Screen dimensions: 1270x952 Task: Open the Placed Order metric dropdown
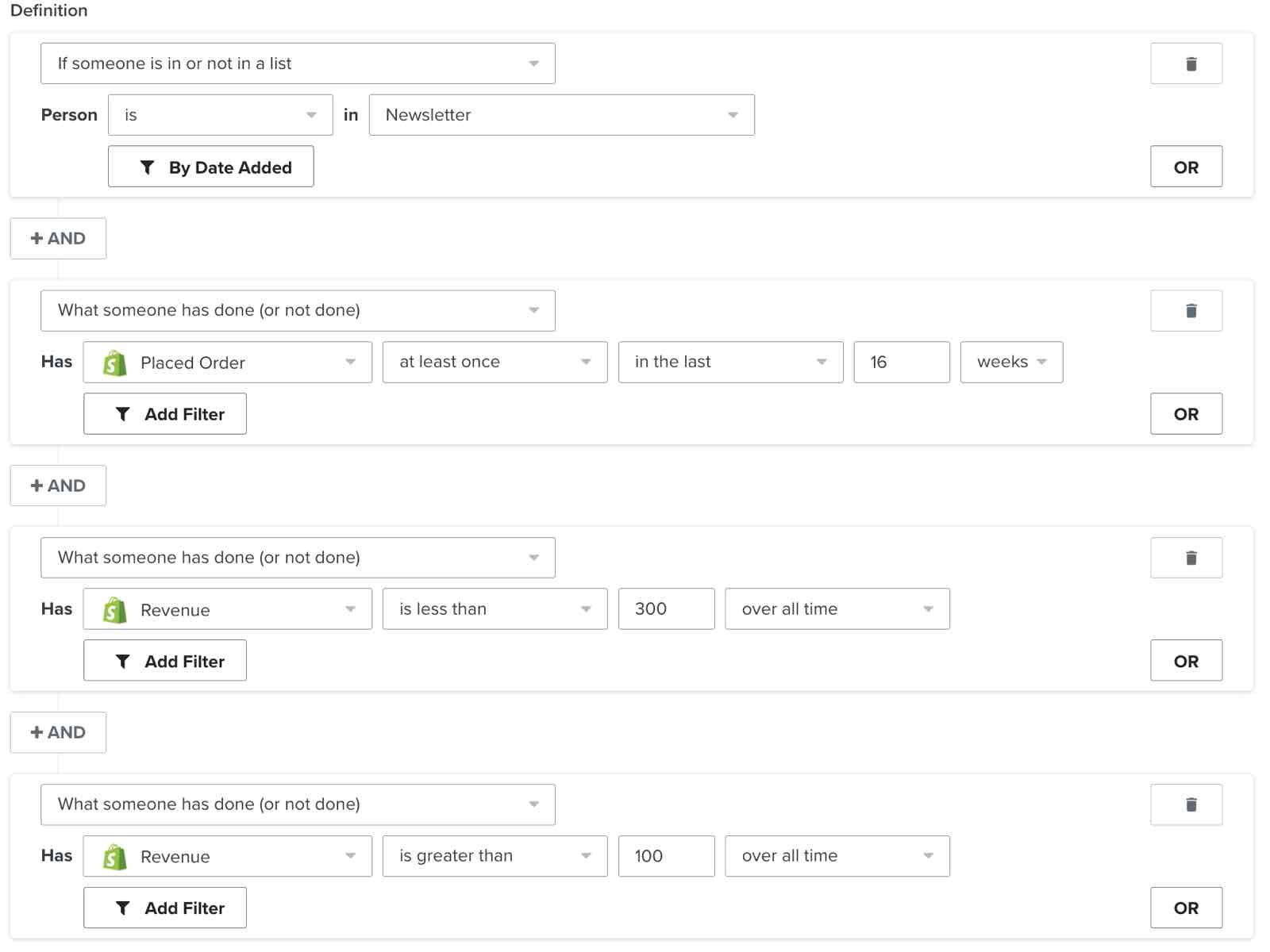[x=227, y=363]
